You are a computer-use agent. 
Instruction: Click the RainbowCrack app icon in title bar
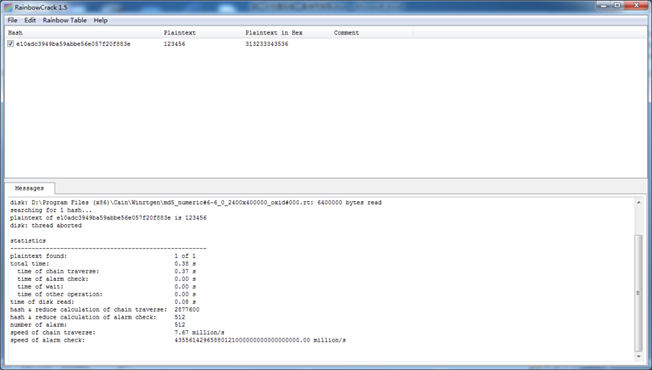click(8, 7)
